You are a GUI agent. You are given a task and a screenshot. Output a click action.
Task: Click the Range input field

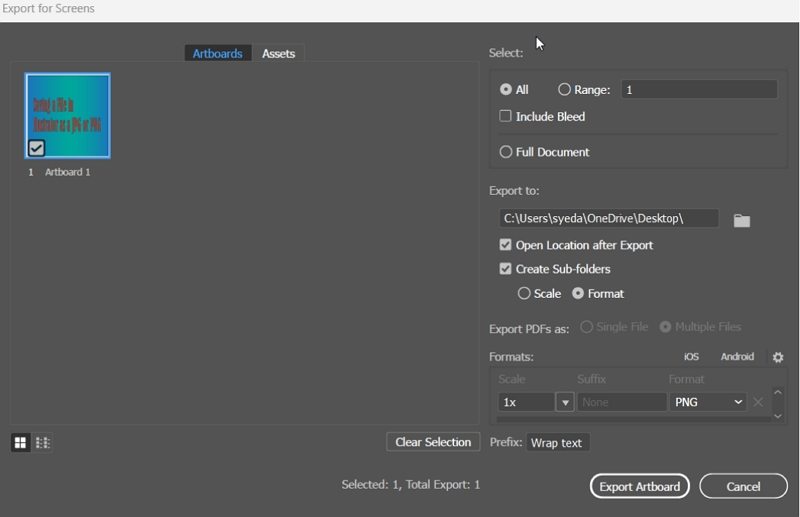tap(699, 89)
